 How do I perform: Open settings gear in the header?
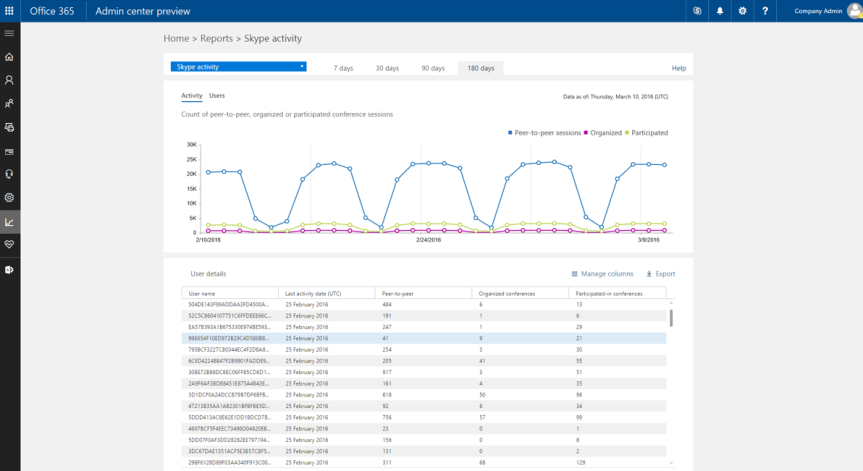coord(743,11)
